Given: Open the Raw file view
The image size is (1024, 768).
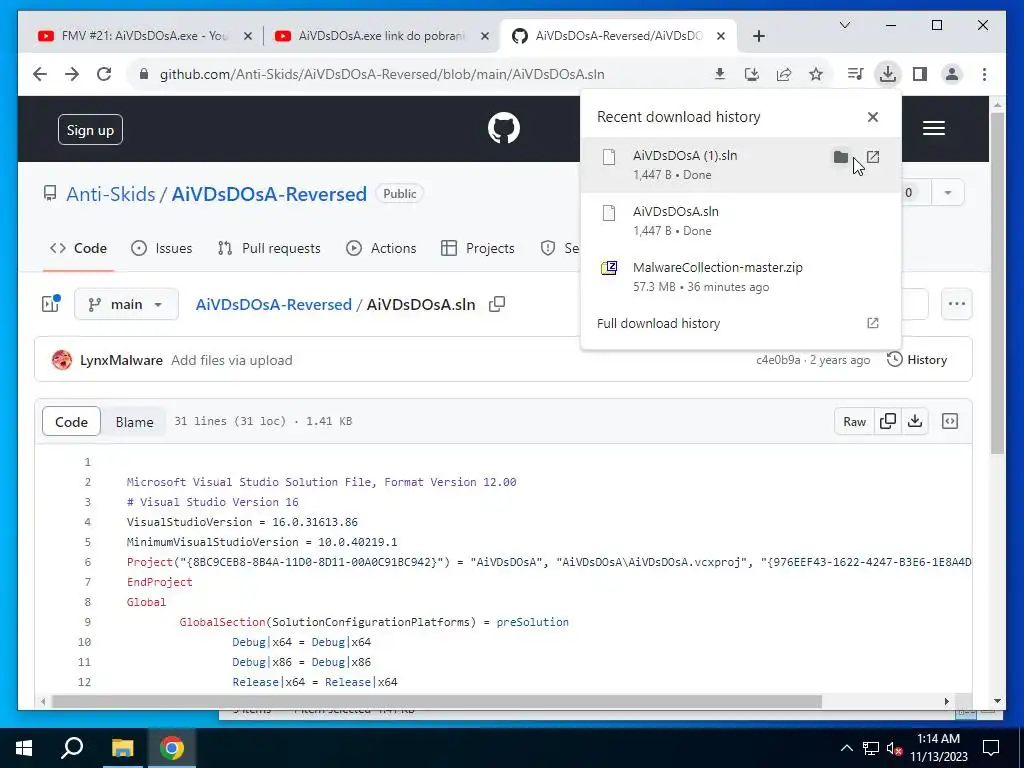Looking at the screenshot, I should pyautogui.click(x=854, y=422).
